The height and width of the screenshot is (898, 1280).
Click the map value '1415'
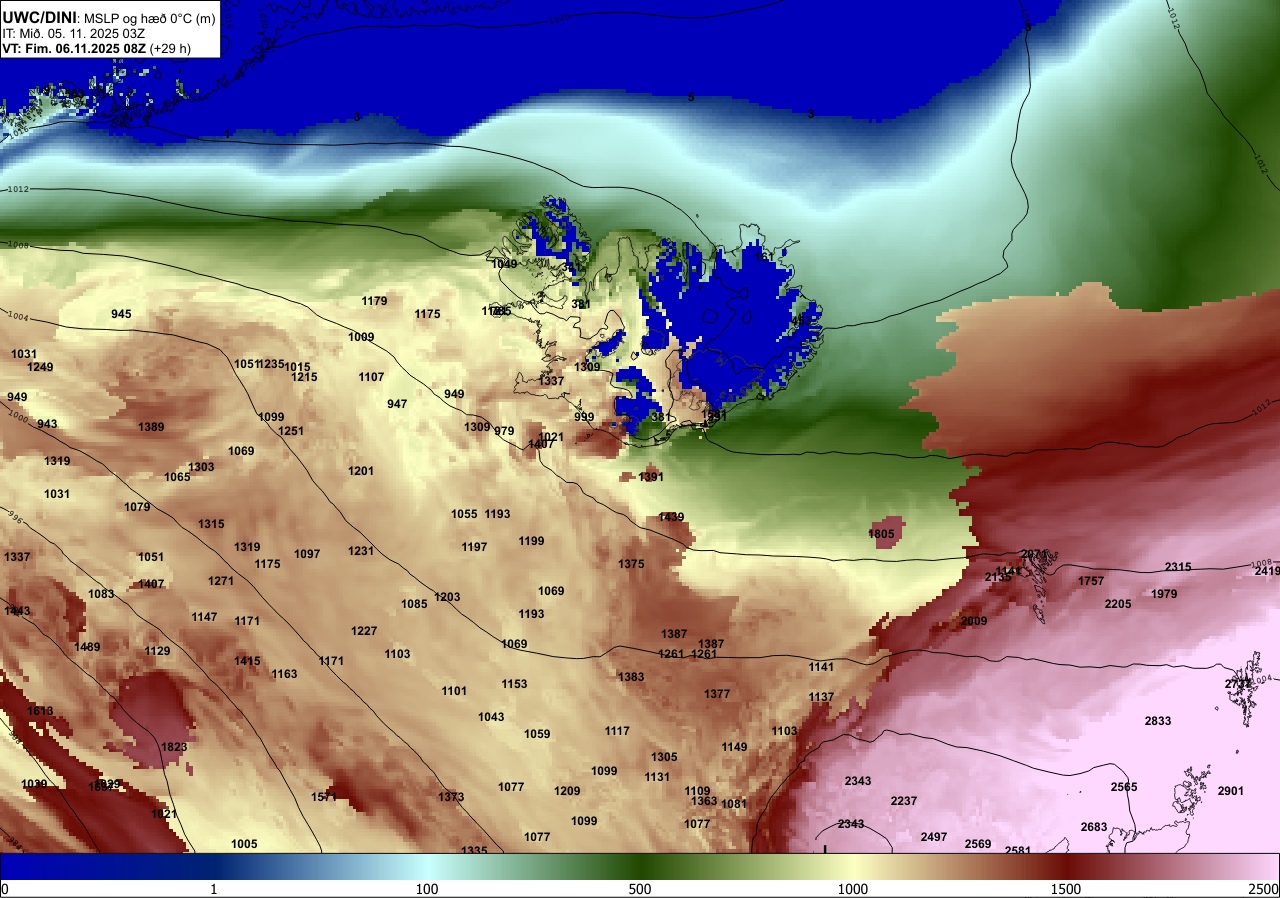pos(247,661)
